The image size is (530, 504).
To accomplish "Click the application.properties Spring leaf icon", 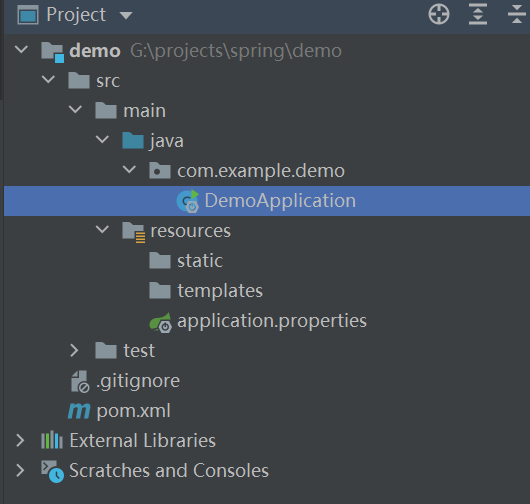I will 161,322.
